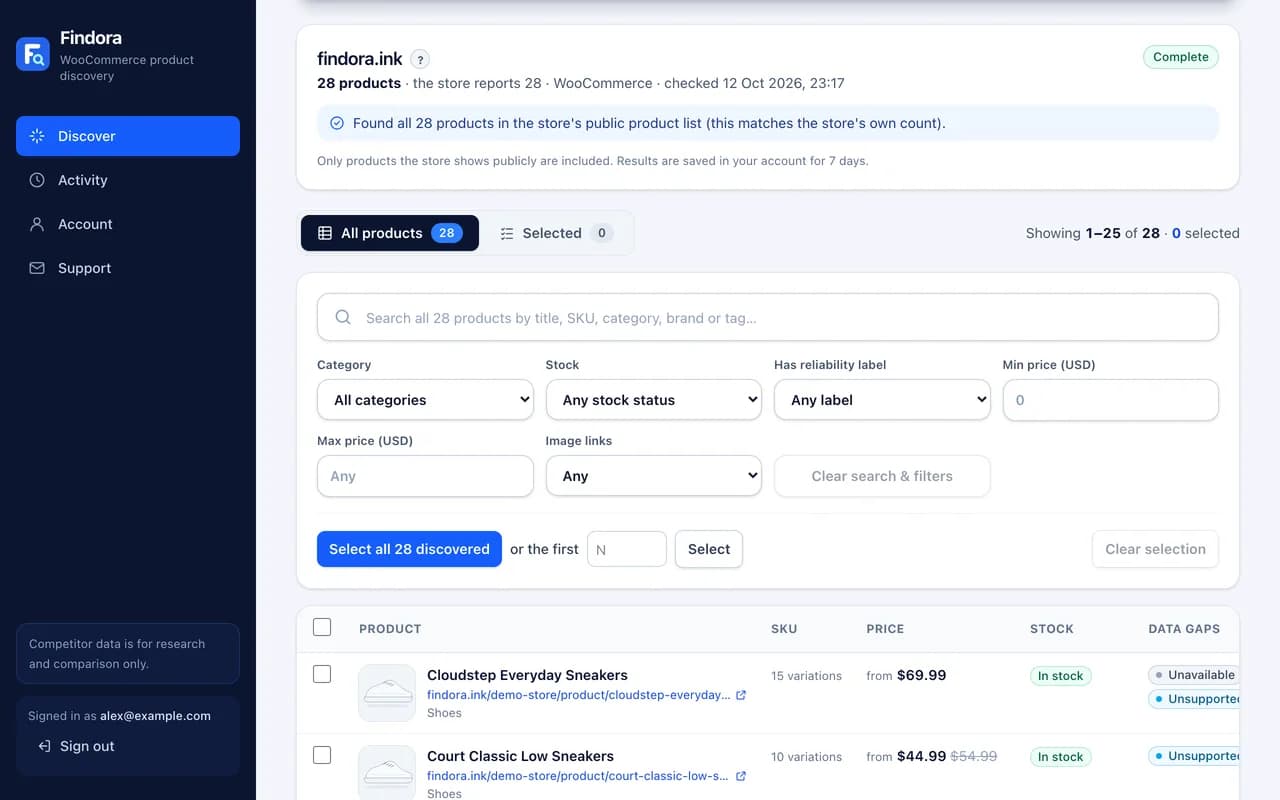
Task: Click the check circle icon in found-products notice
Action: click(x=337, y=124)
